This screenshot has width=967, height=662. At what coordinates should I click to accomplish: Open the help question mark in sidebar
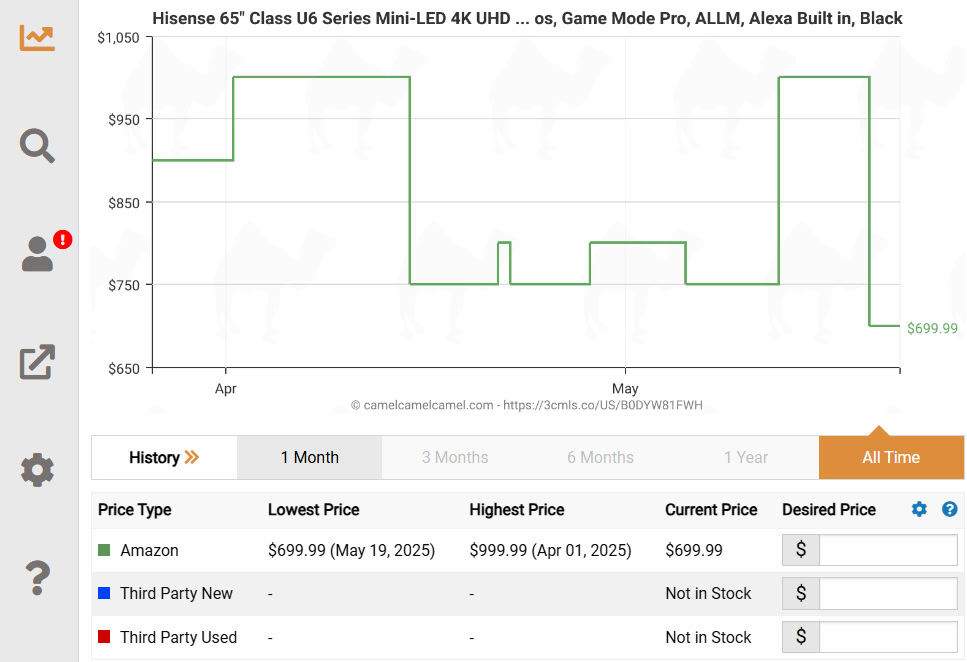point(37,578)
